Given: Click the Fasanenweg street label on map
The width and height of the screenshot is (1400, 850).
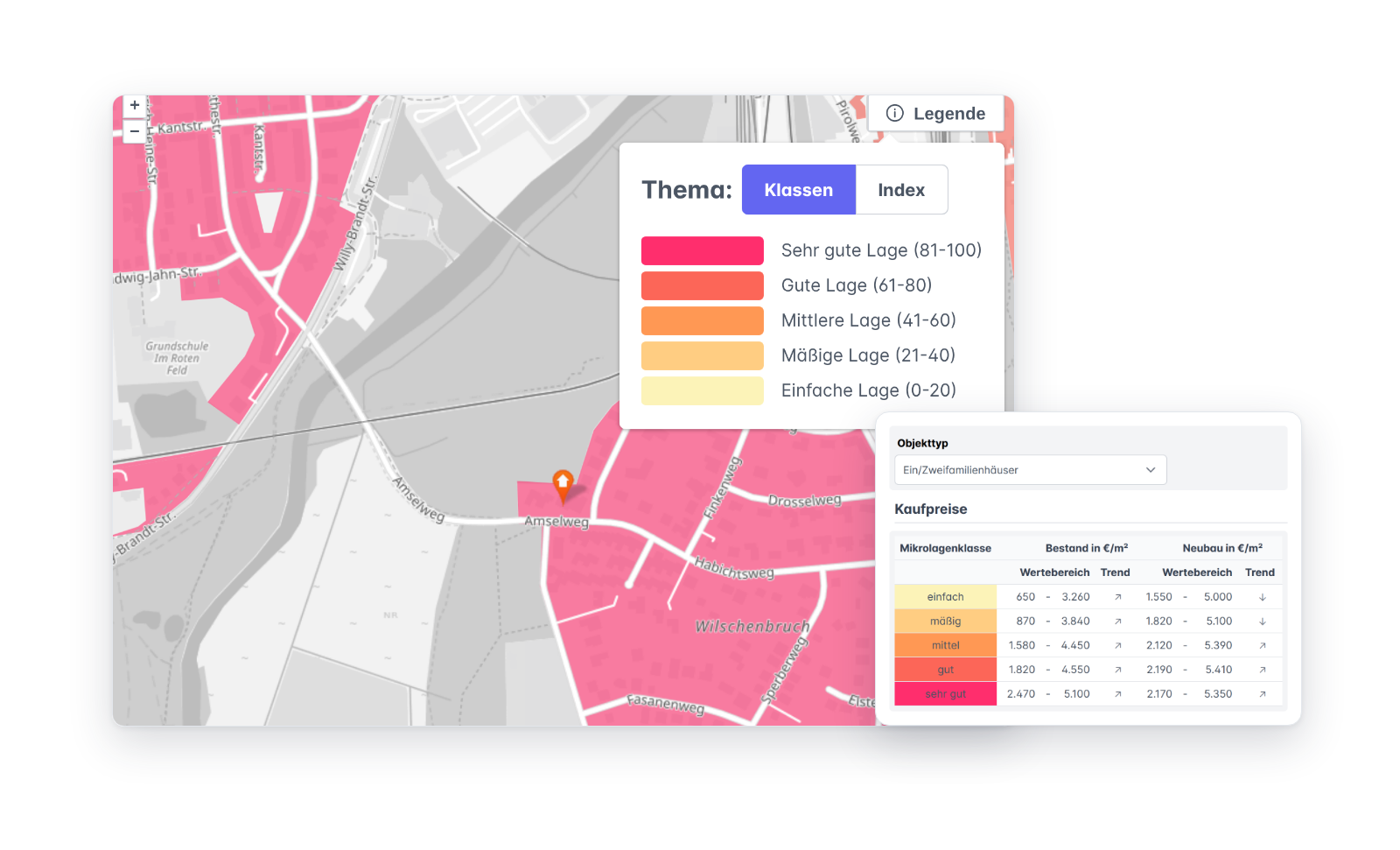Looking at the screenshot, I should [666, 704].
